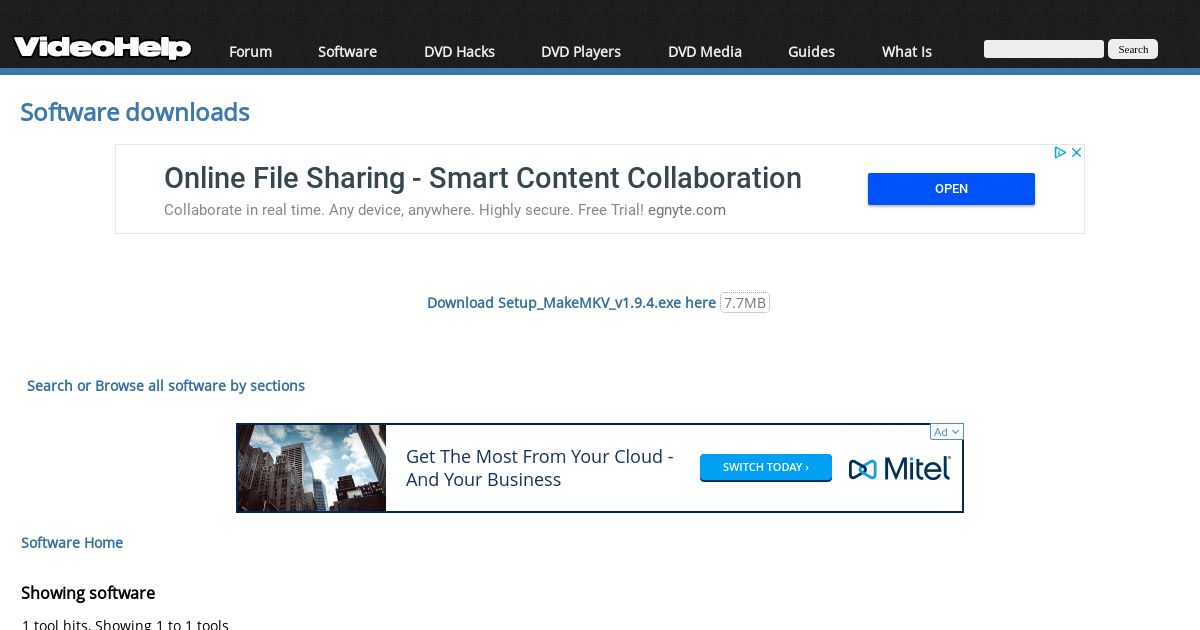Open the Guides menu

point(811,52)
